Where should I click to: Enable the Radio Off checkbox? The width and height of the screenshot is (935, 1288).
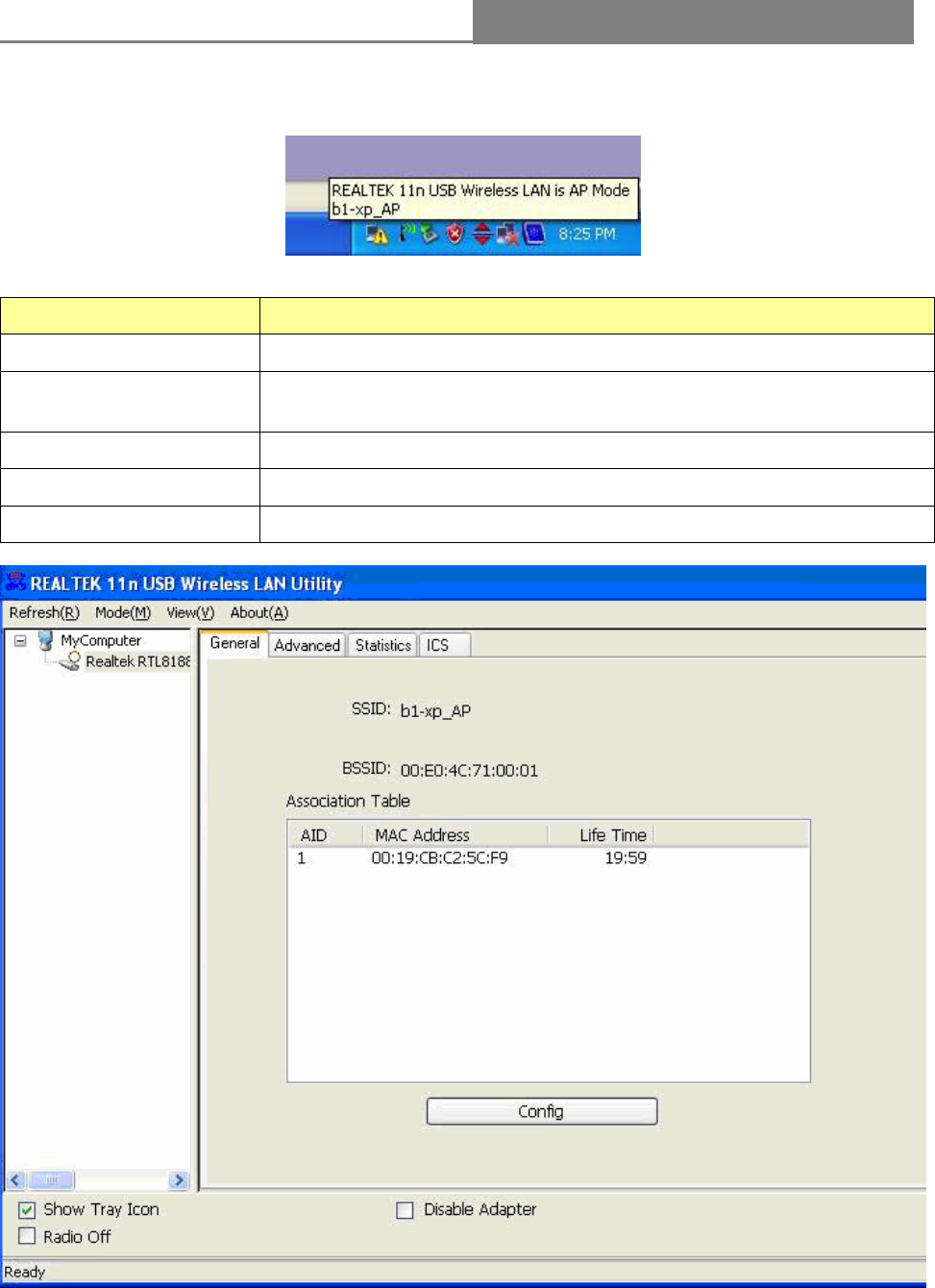[x=27, y=1236]
